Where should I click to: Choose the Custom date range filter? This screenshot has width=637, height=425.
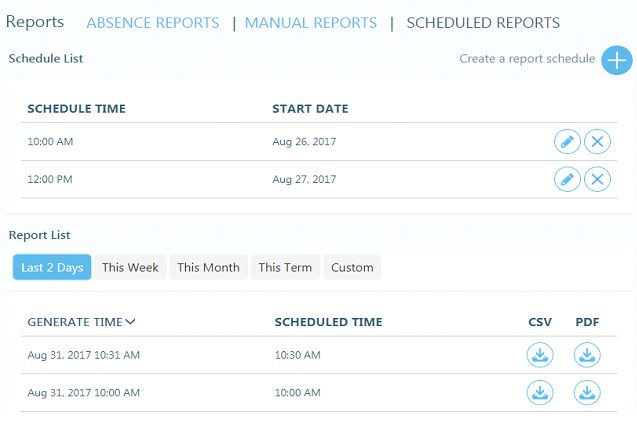pos(352,267)
